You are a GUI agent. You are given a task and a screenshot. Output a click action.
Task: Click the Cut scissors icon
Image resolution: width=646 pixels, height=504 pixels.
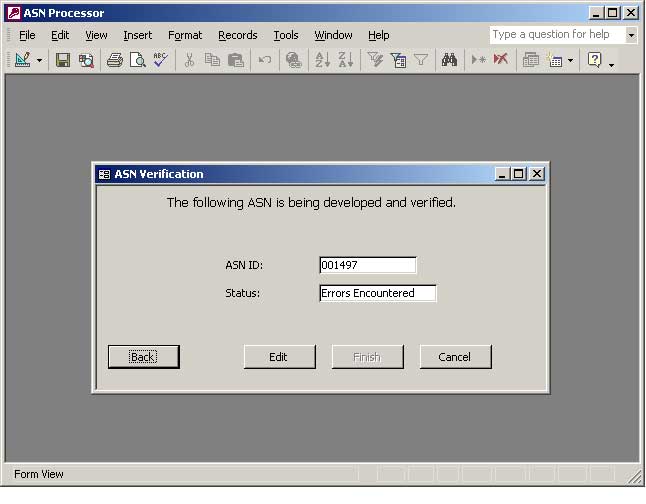pyautogui.click(x=189, y=60)
